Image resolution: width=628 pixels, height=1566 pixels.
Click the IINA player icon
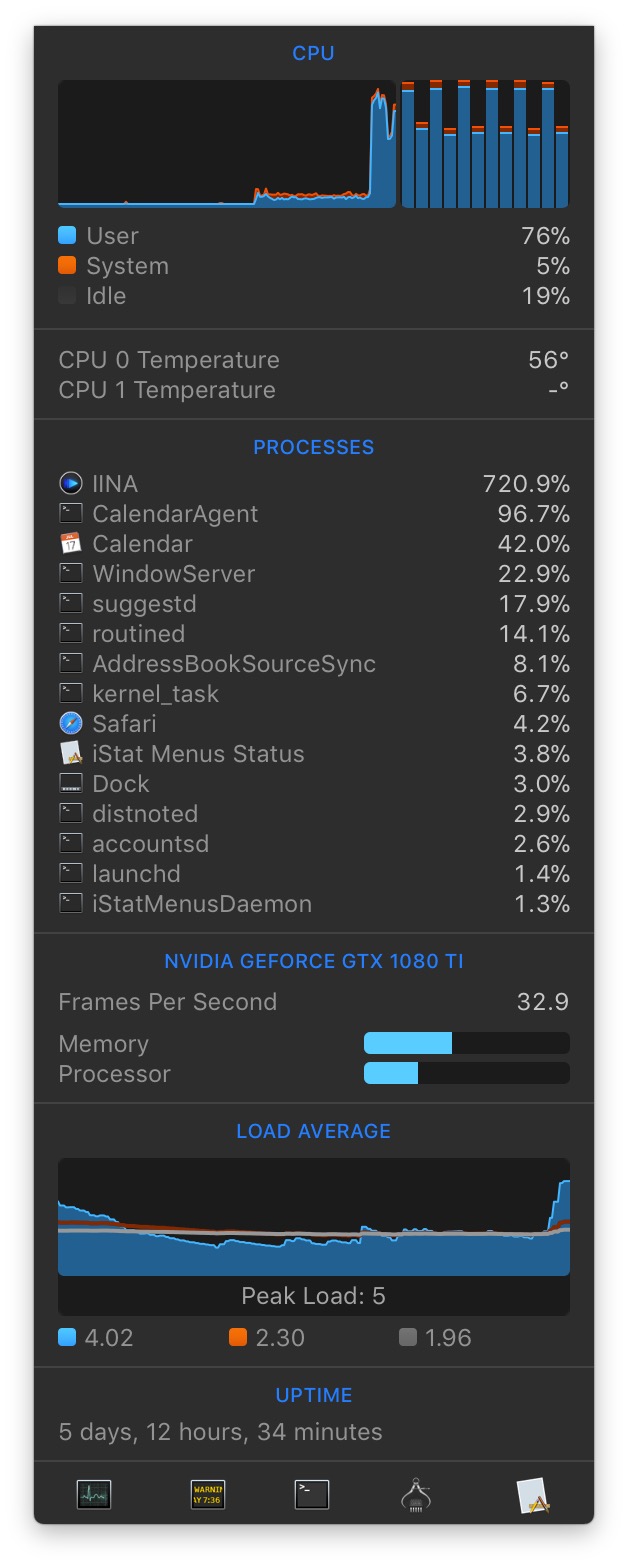71,484
